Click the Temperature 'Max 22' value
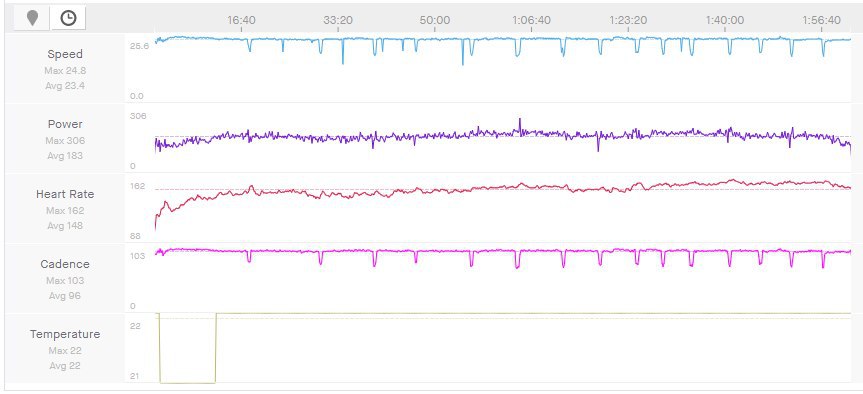The image size is (863, 394). [x=65, y=351]
